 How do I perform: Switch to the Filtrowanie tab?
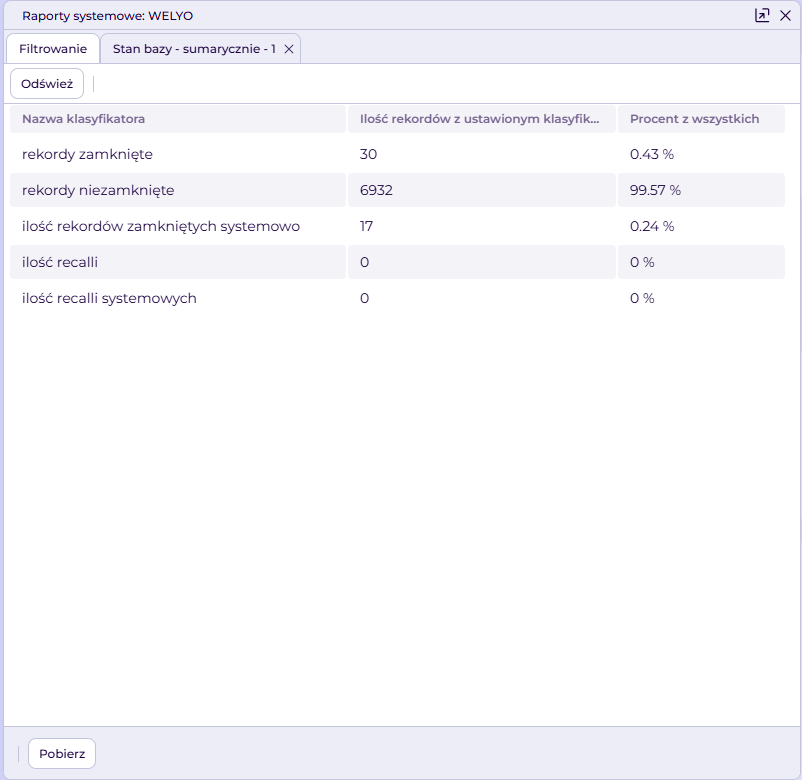pyautogui.click(x=53, y=49)
